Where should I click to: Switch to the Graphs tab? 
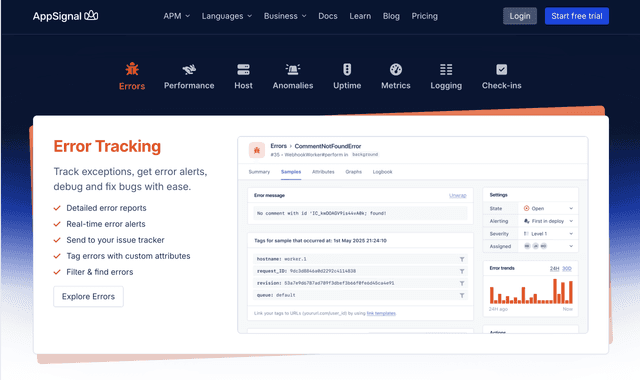point(353,172)
